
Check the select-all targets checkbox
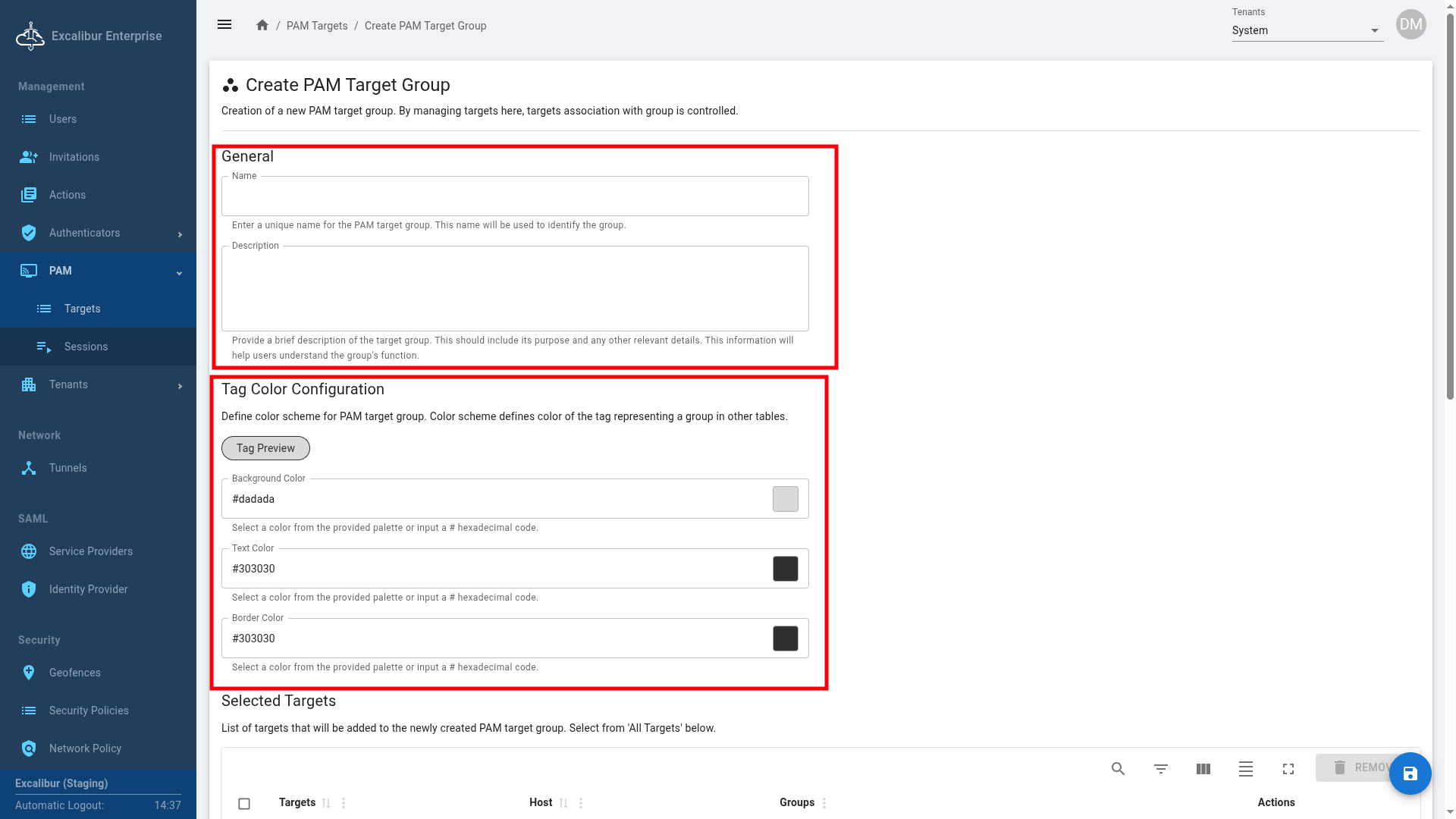click(x=244, y=803)
